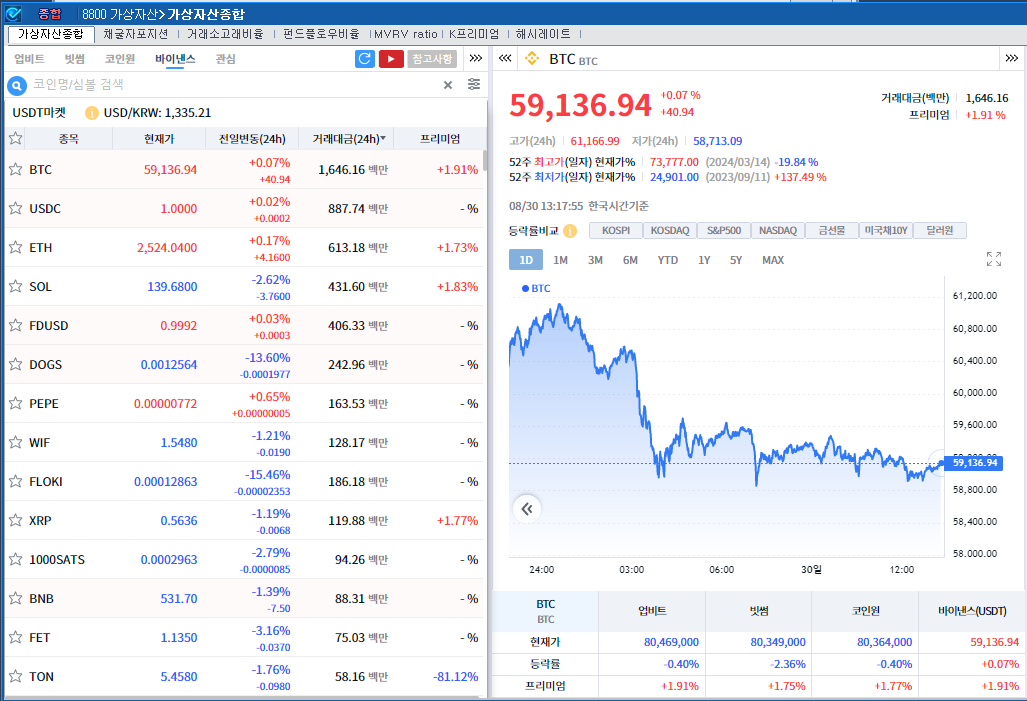
Task: Compare with 금선물 button
Action: tap(832, 231)
